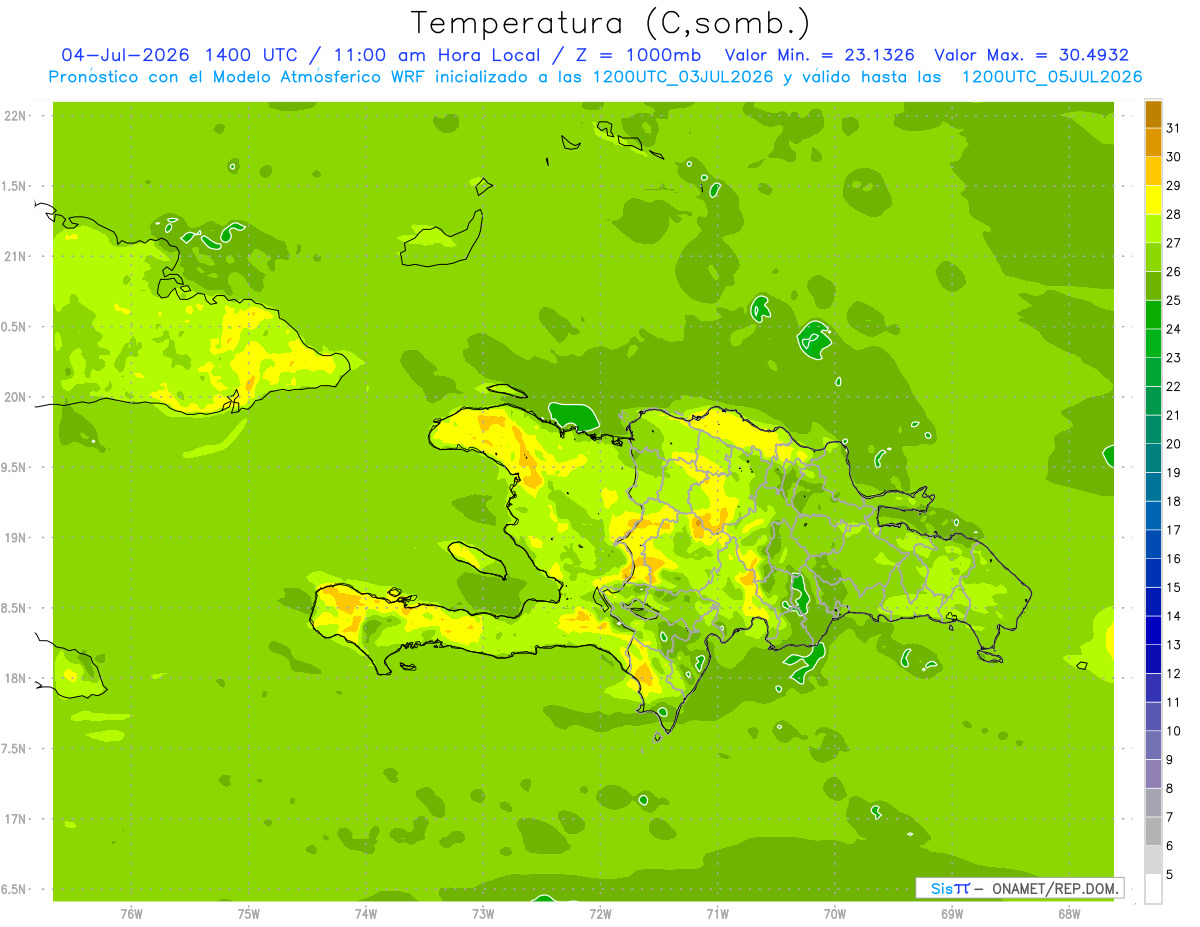The height and width of the screenshot is (927, 1200).
Task: Pick the purple colorbar band between 9 and 10
Action: click(1153, 745)
